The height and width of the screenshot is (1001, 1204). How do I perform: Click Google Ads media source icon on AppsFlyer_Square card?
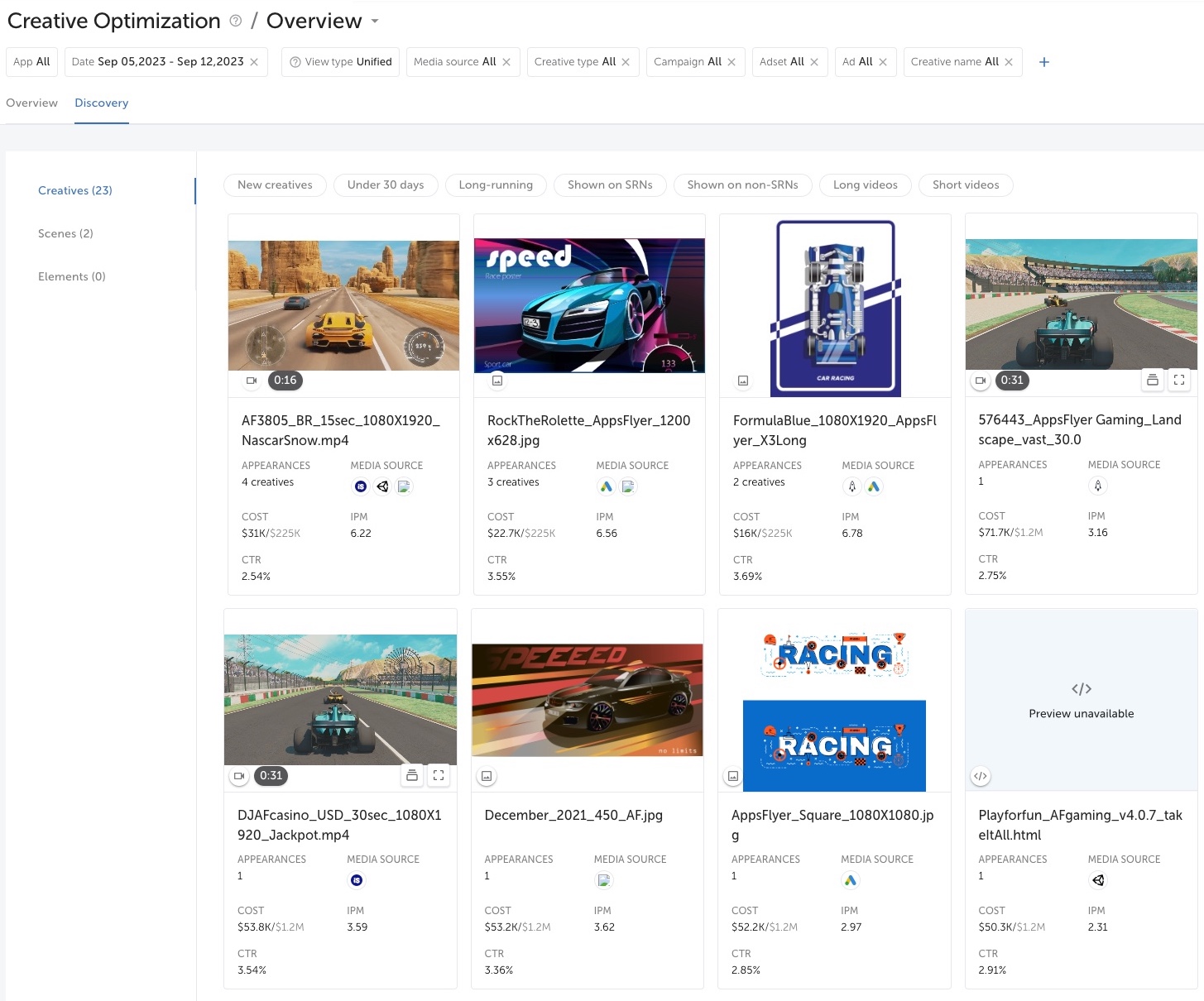pyautogui.click(x=851, y=881)
